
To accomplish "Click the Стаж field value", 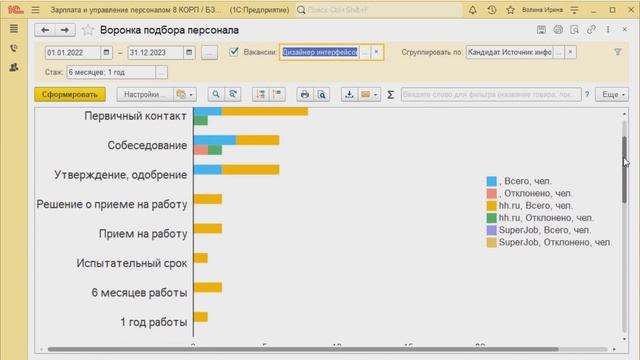I will click(111, 72).
